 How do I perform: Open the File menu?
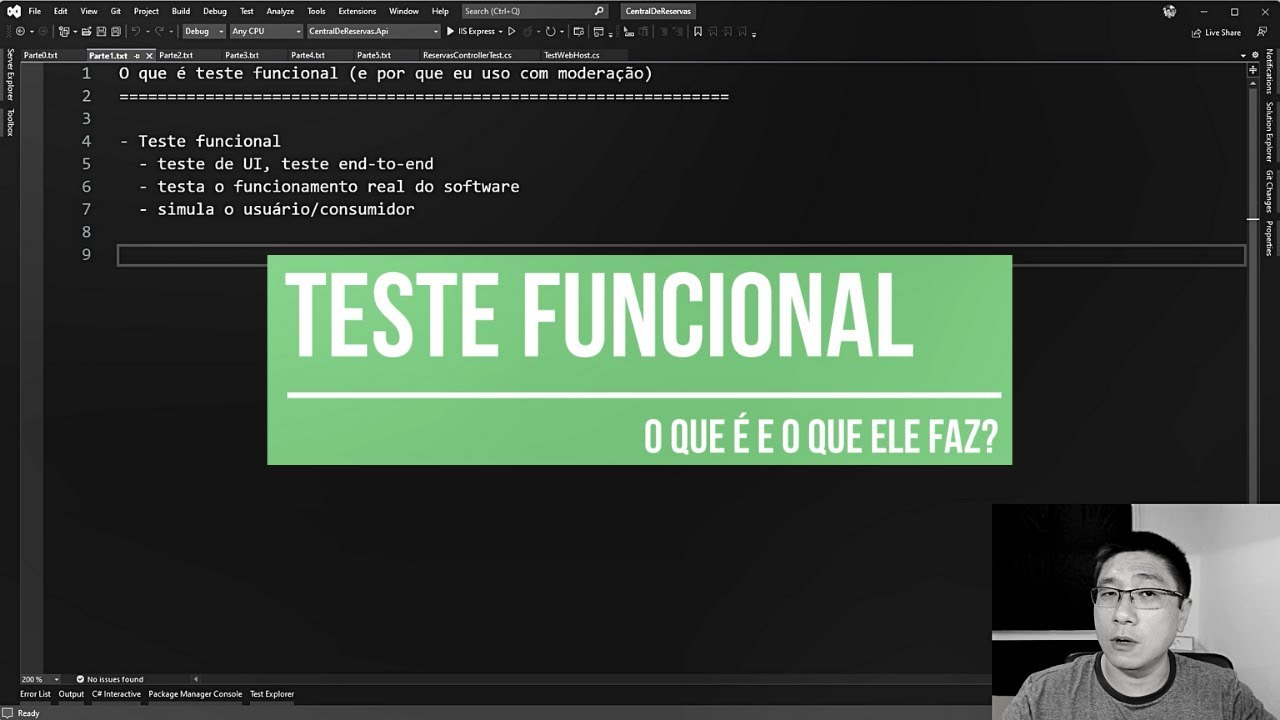tap(35, 11)
